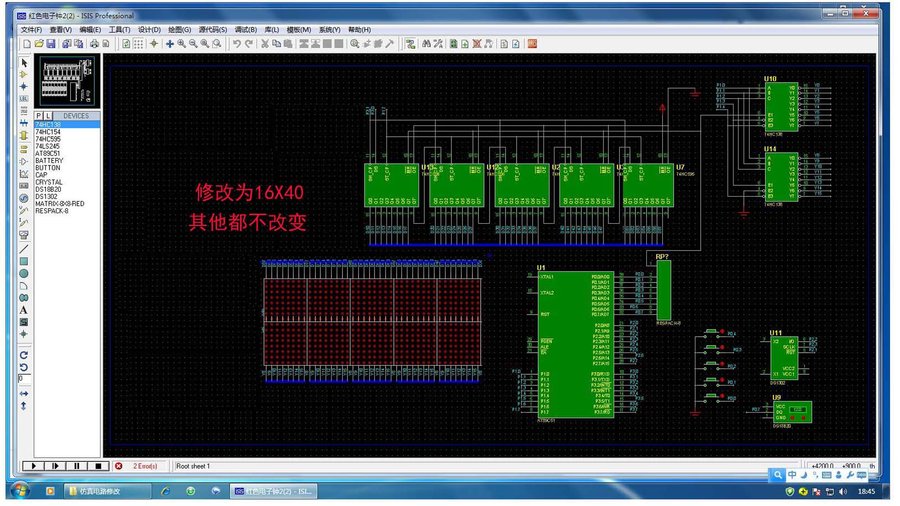This screenshot has width=900, height=506.
Task: Click the 'P' pick devices button
Action: coord(39,116)
